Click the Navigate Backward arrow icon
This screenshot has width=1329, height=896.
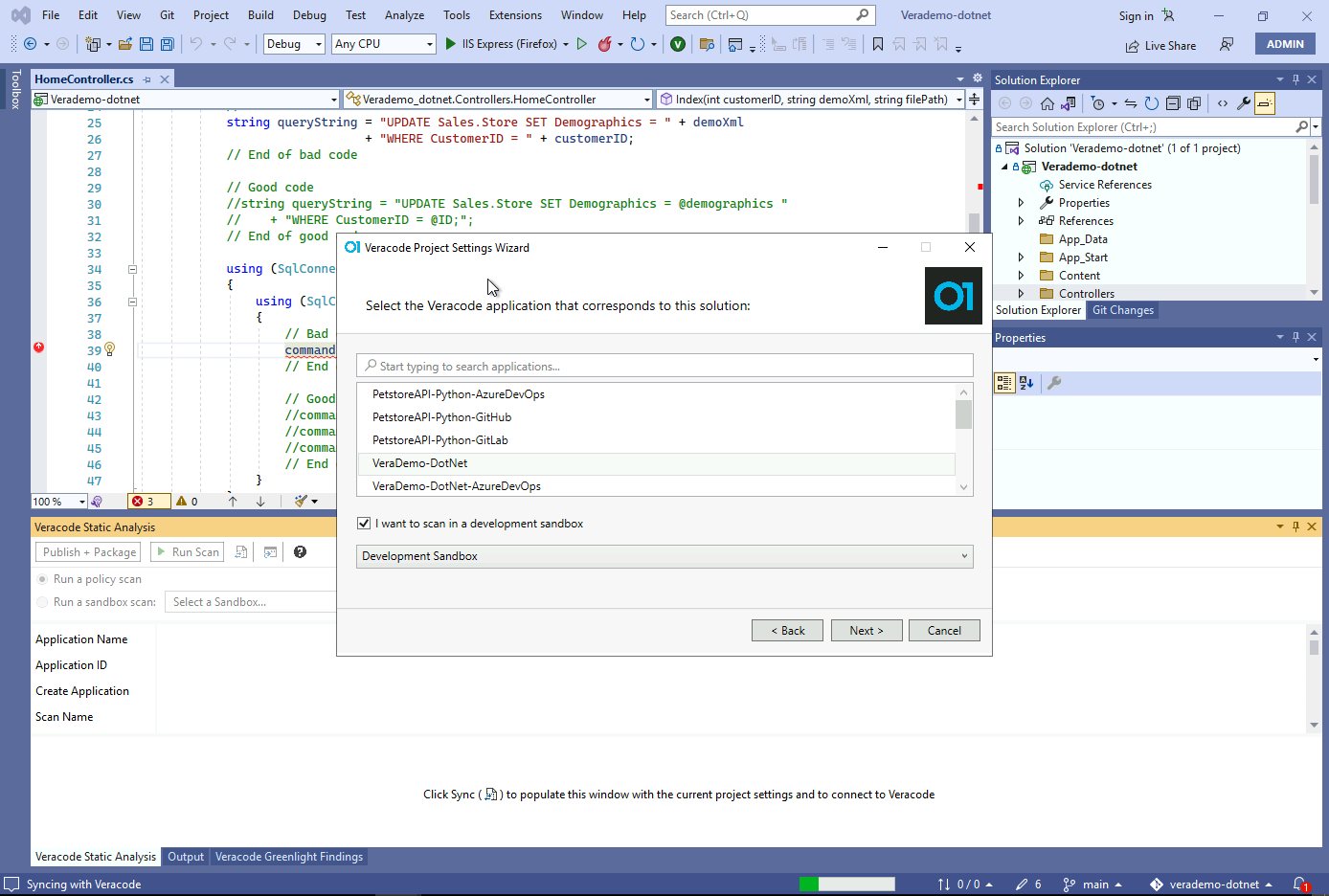pos(31,44)
